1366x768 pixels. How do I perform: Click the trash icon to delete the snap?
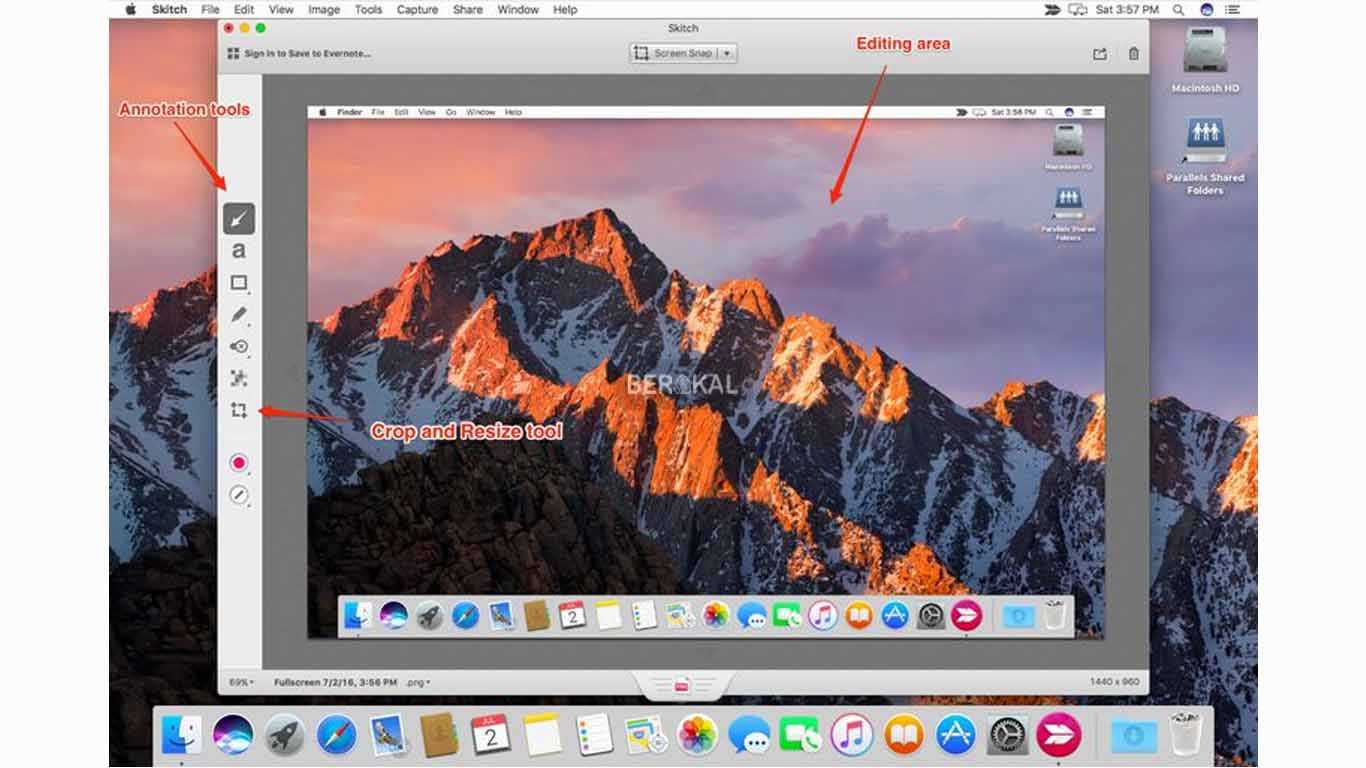pos(1133,54)
